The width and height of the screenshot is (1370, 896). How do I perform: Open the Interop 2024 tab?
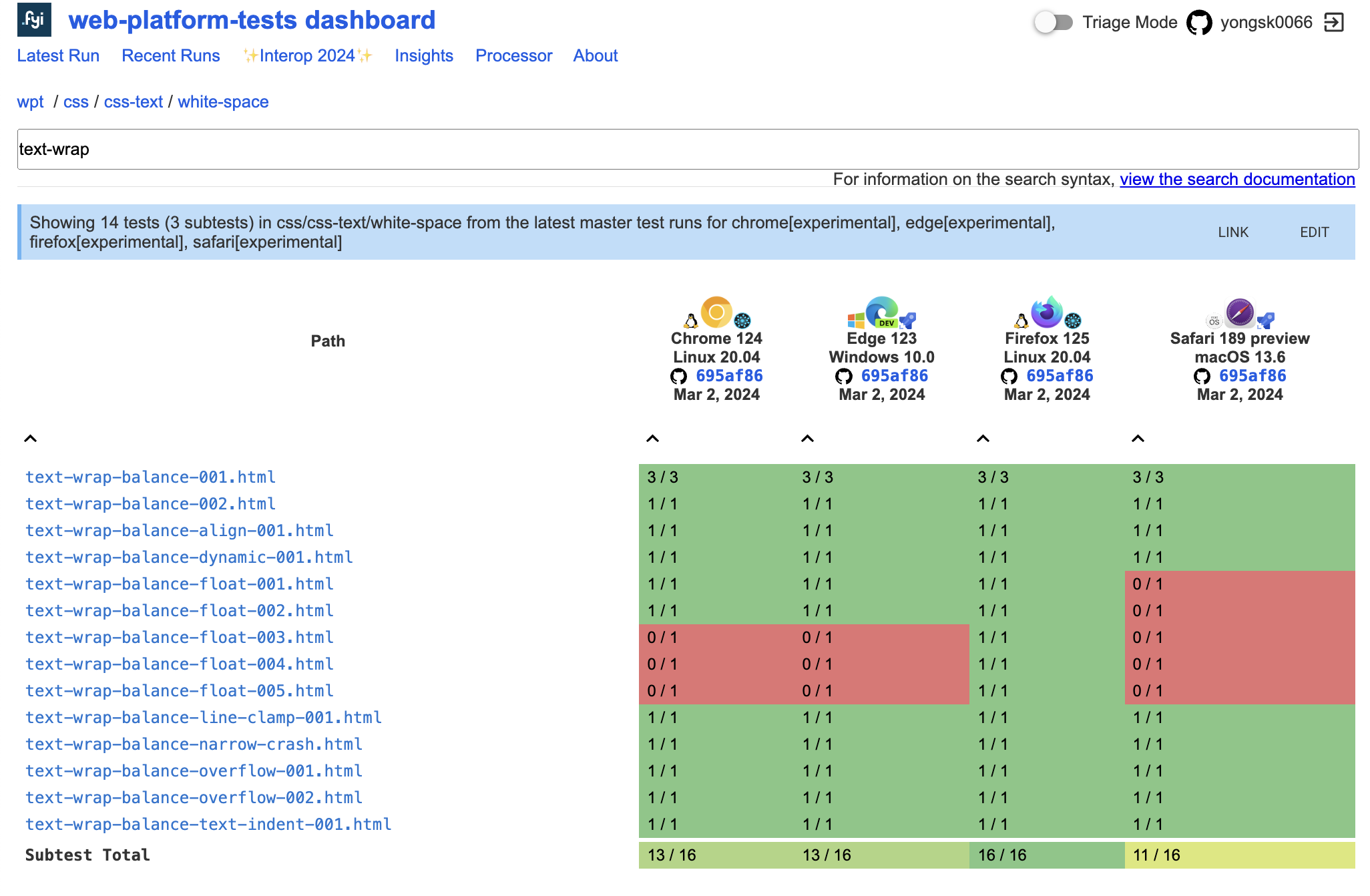[x=307, y=56]
